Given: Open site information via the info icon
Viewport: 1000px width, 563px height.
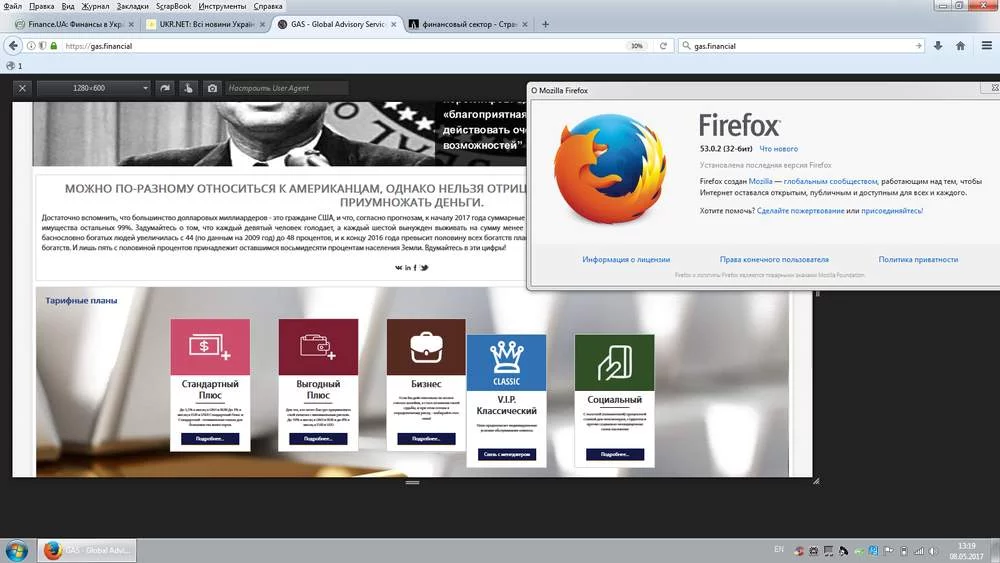Looking at the screenshot, I should [31, 46].
